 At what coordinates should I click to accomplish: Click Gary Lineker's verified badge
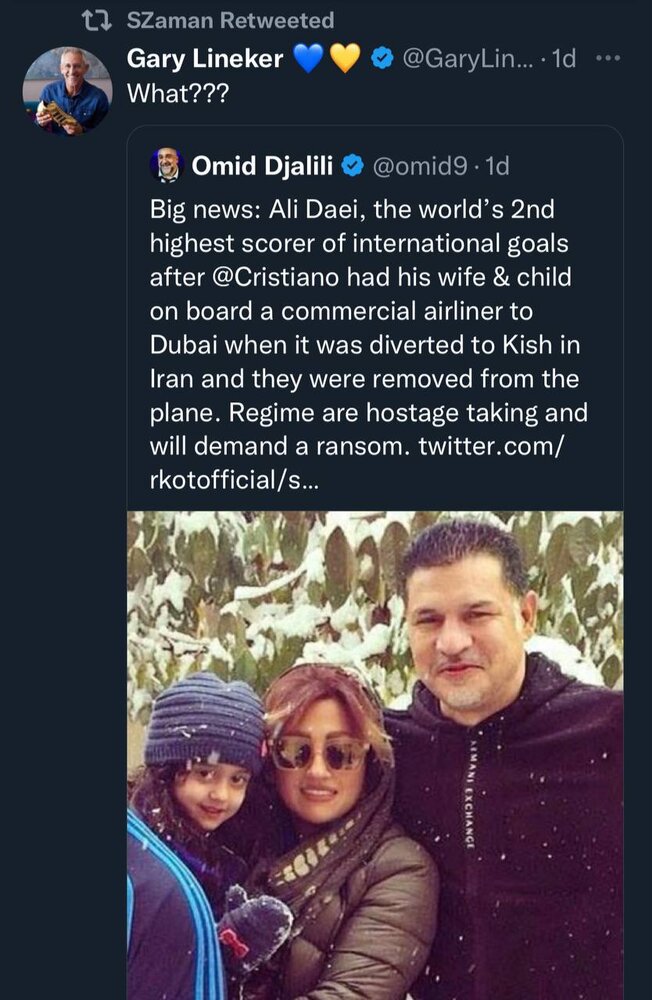click(381, 60)
